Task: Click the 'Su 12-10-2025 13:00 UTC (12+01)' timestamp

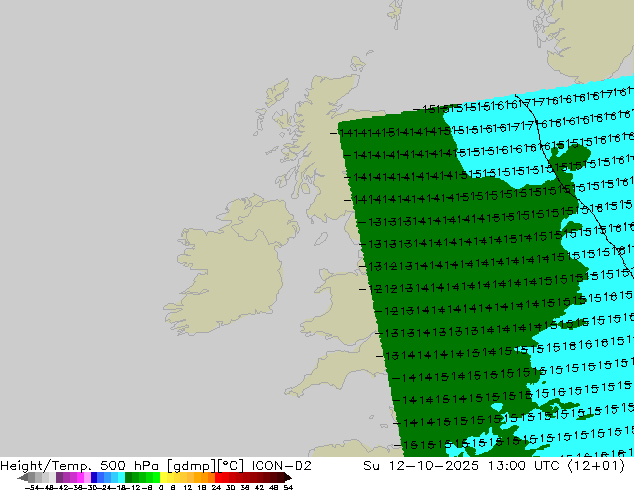Action: 494,466
